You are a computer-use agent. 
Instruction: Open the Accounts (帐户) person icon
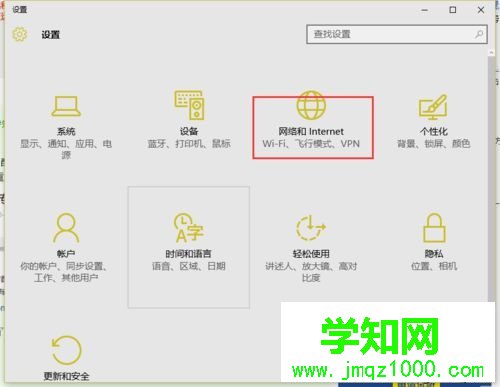coord(66,228)
